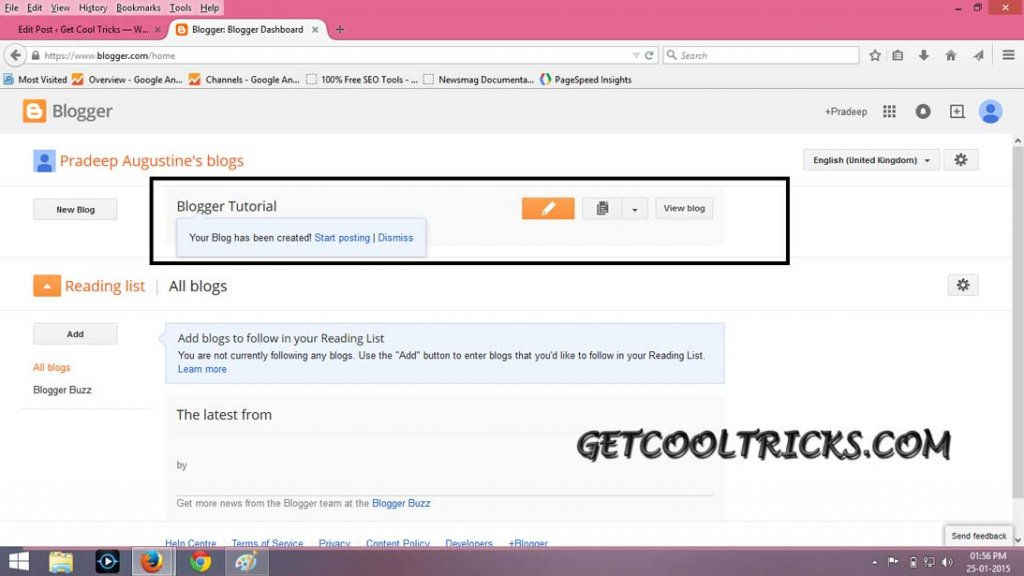Reload the page in address bar
The image size is (1024, 576).
tap(649, 56)
